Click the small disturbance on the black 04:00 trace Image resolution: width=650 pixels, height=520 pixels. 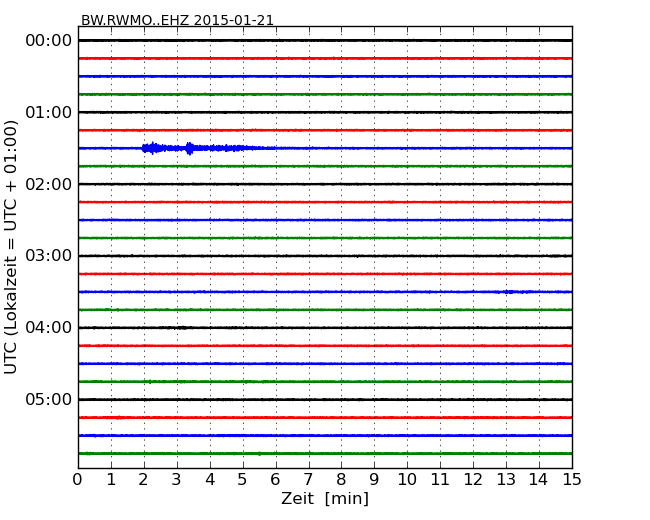[x=174, y=328]
